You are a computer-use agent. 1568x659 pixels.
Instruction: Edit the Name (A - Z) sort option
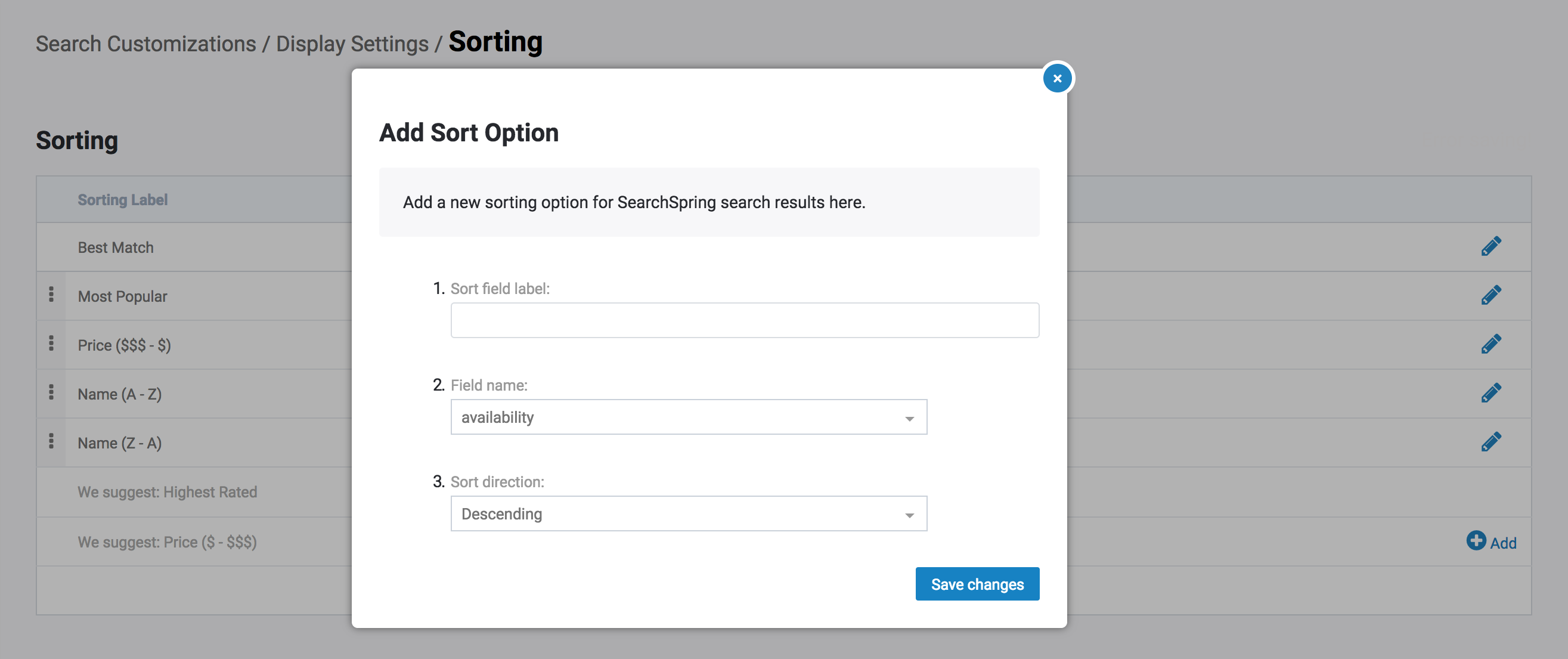click(x=1492, y=392)
